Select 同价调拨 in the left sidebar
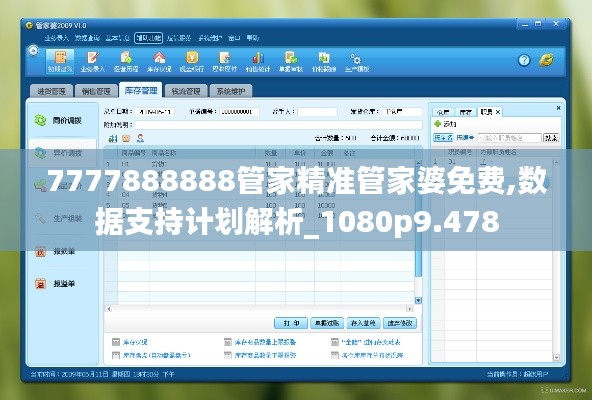 click(62, 120)
